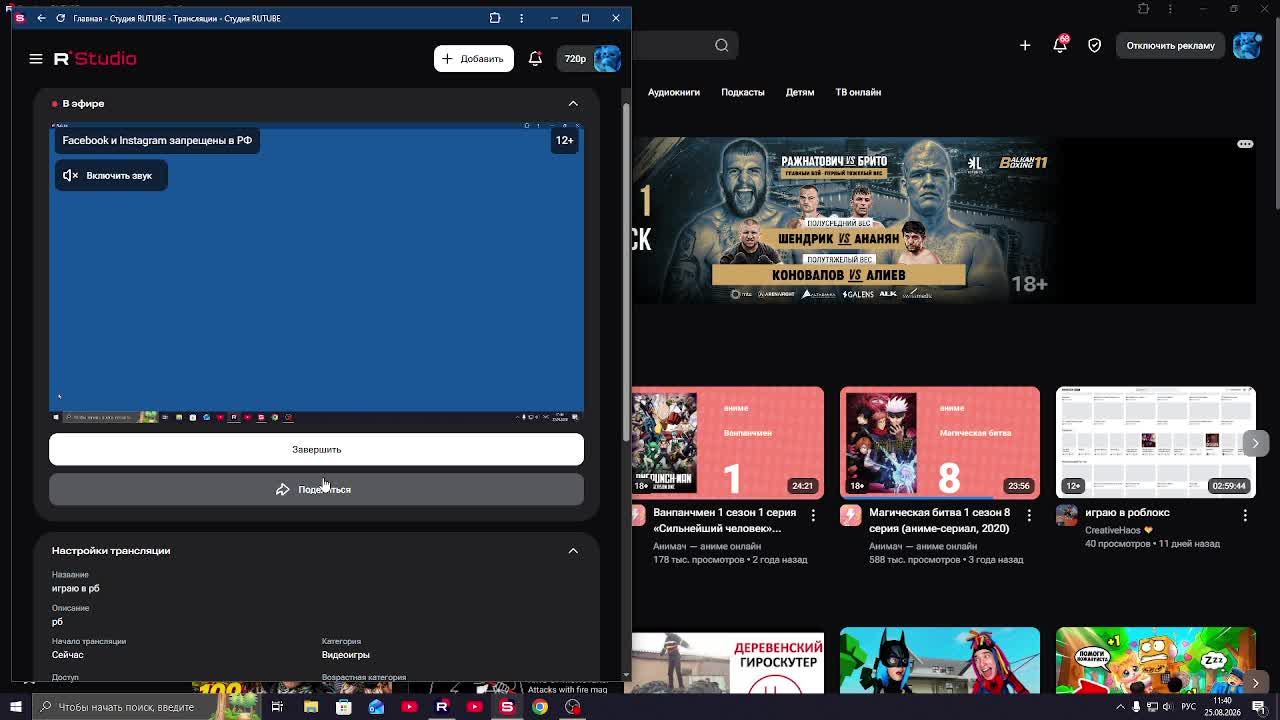1280x720 pixels.
Task: Click the taskbar clock showing 11:40
Action: click(1223, 707)
